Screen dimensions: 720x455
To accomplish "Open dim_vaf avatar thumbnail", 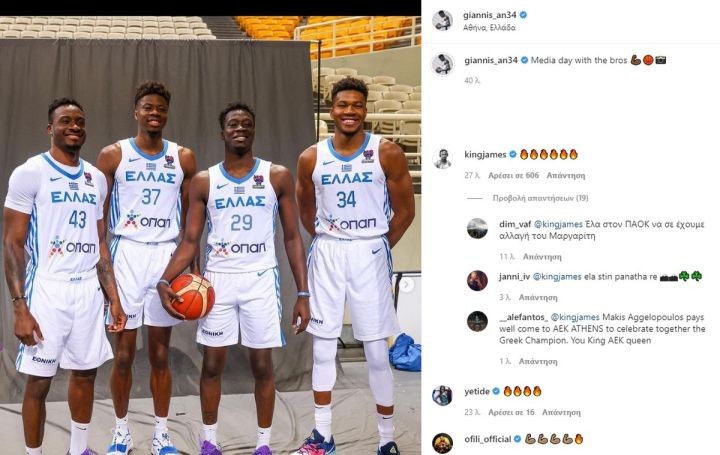I will 477,229.
